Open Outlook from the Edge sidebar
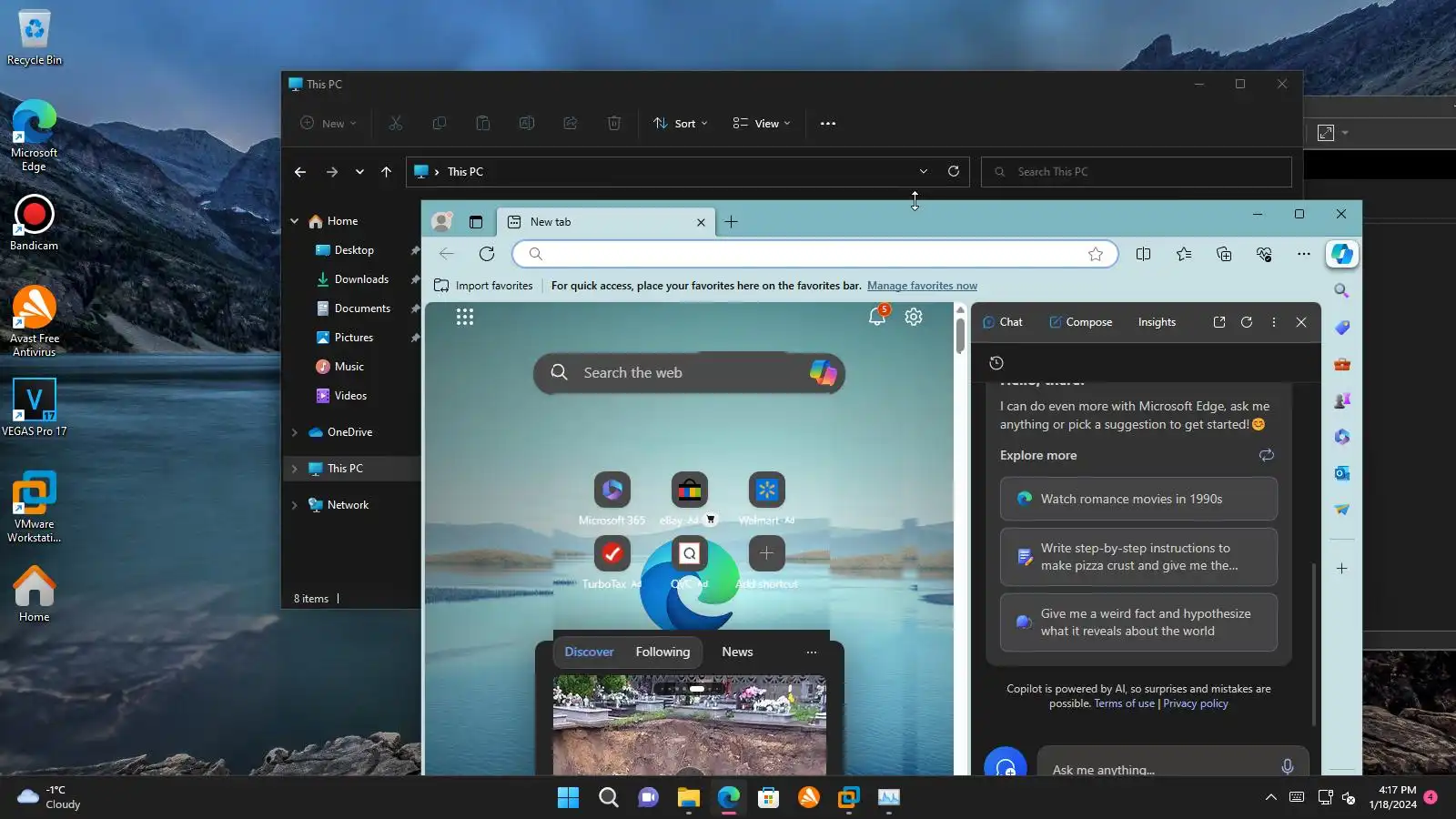This screenshot has height=819, width=1456. point(1342,473)
